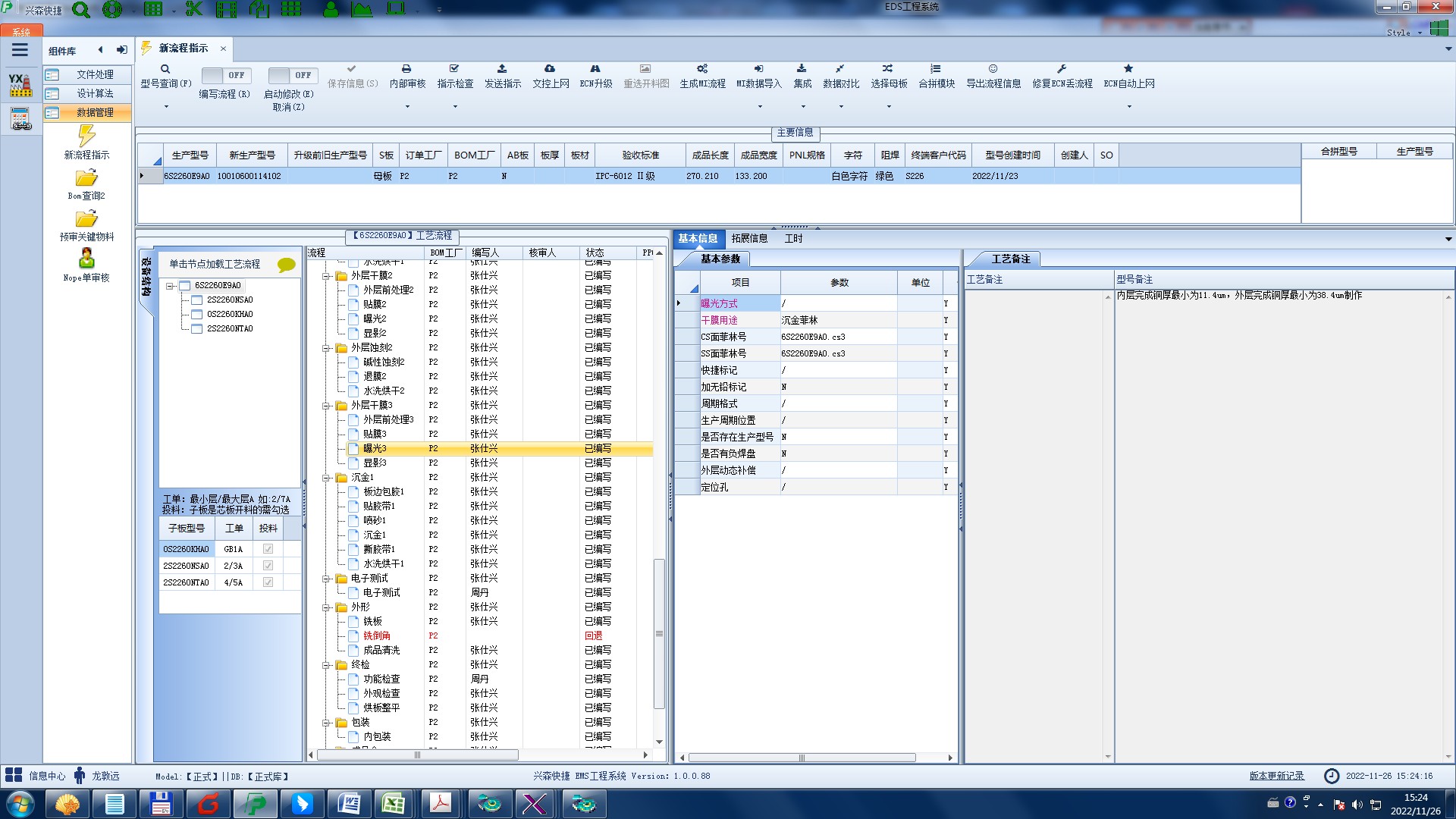
Task: Collapse the 沉金1 folder node
Action: click(x=326, y=478)
